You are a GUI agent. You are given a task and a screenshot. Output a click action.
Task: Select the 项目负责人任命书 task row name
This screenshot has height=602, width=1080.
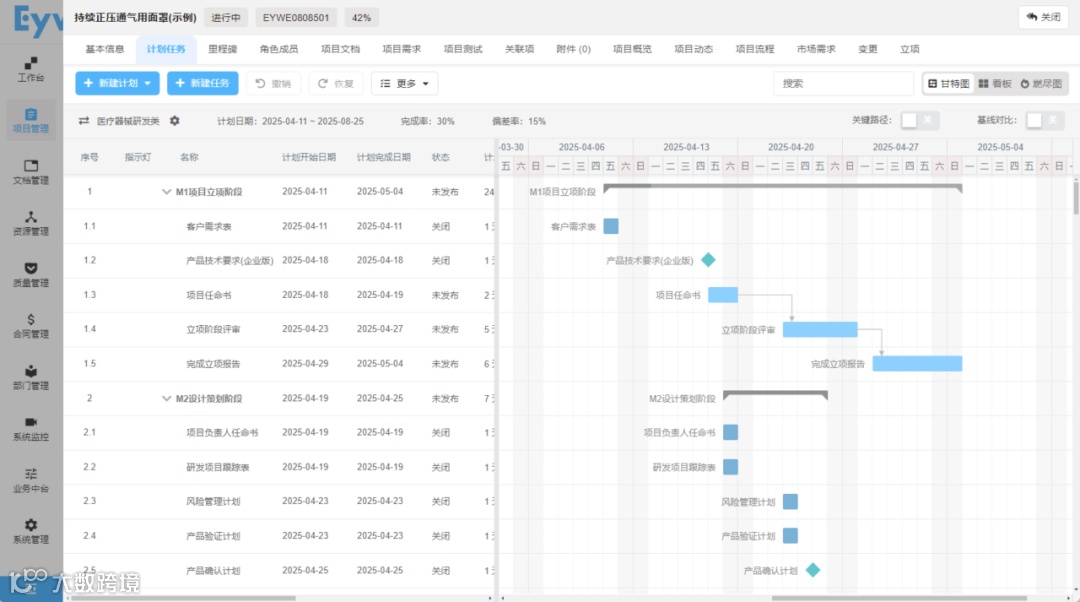(x=222, y=433)
